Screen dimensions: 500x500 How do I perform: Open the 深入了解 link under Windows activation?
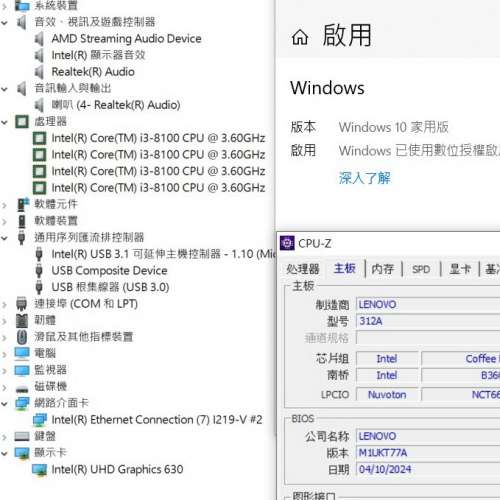tap(364, 178)
